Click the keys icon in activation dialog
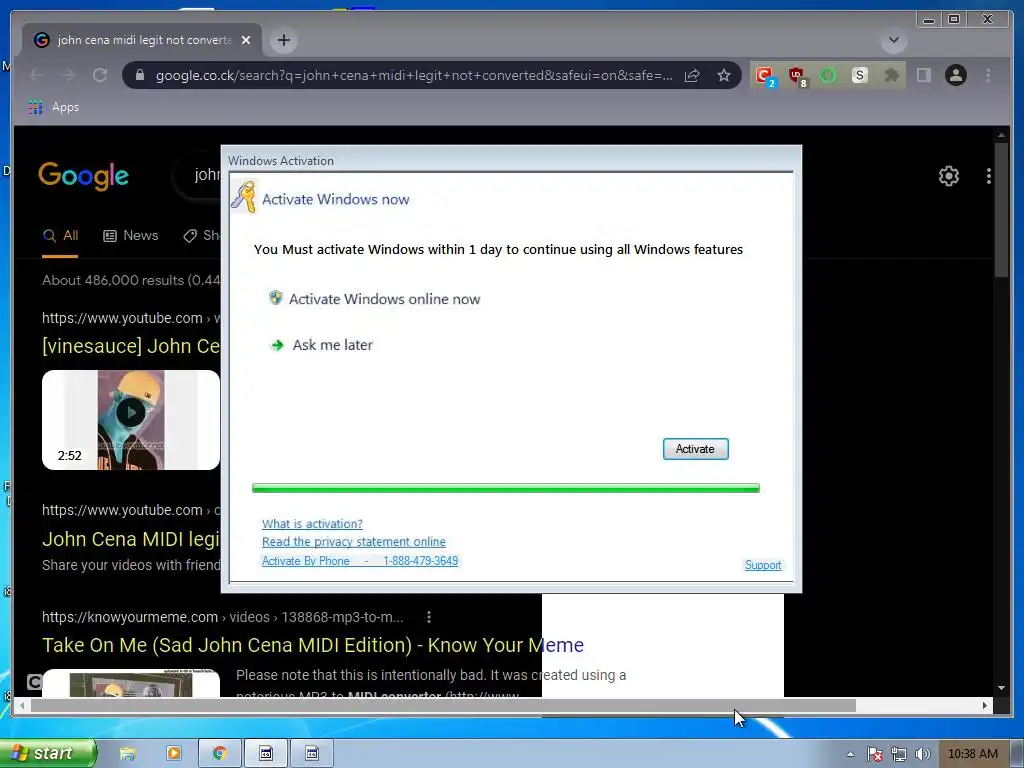 (244, 197)
